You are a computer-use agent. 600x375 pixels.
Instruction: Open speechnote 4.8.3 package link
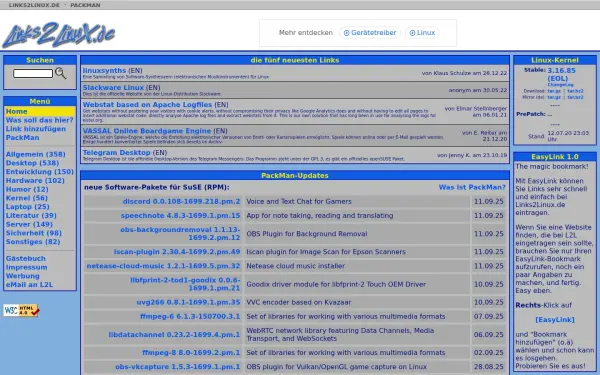click(181, 215)
